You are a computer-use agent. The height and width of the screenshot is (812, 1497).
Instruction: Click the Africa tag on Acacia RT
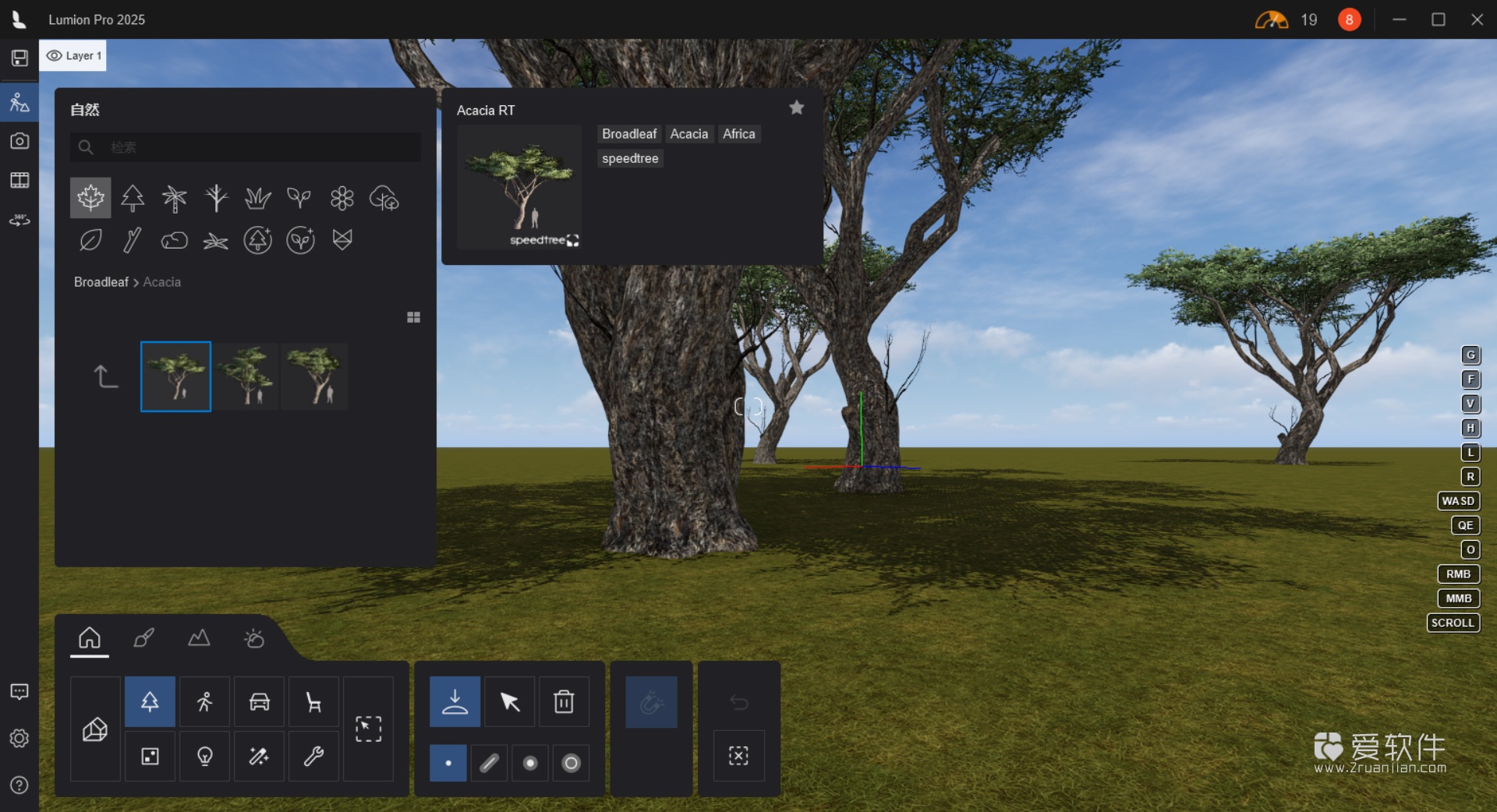click(x=738, y=133)
